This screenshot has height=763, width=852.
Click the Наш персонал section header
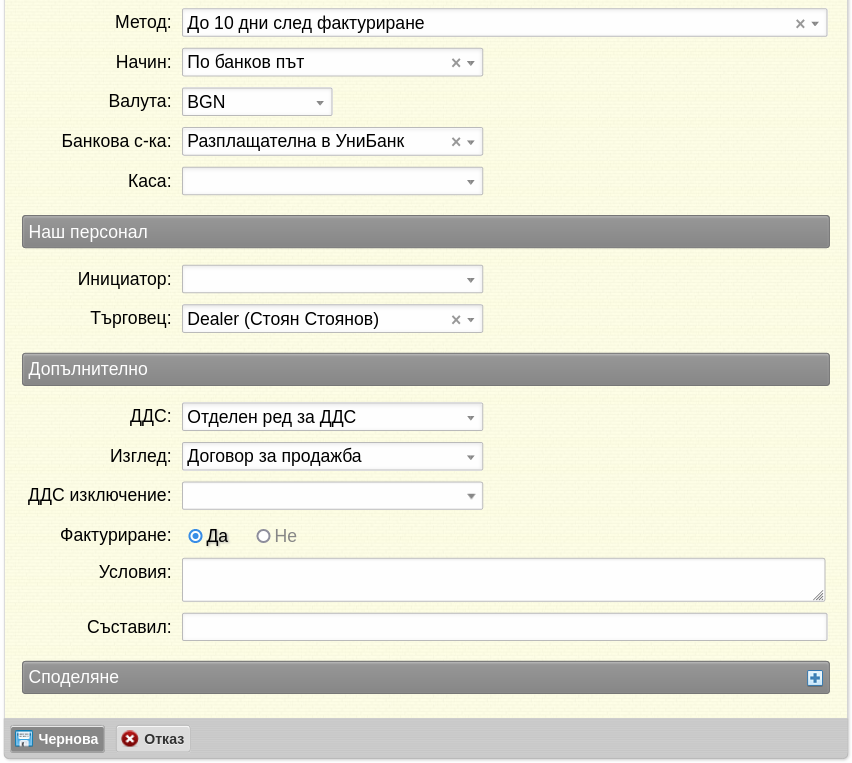click(426, 232)
